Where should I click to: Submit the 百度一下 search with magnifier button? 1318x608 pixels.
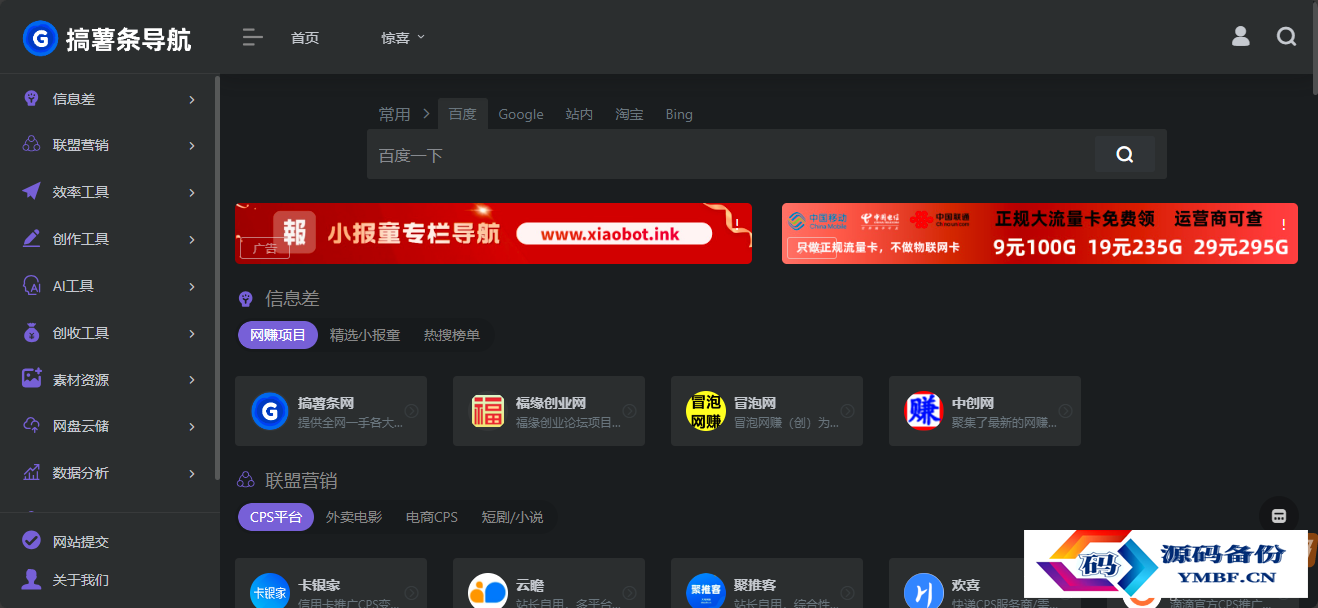1125,155
